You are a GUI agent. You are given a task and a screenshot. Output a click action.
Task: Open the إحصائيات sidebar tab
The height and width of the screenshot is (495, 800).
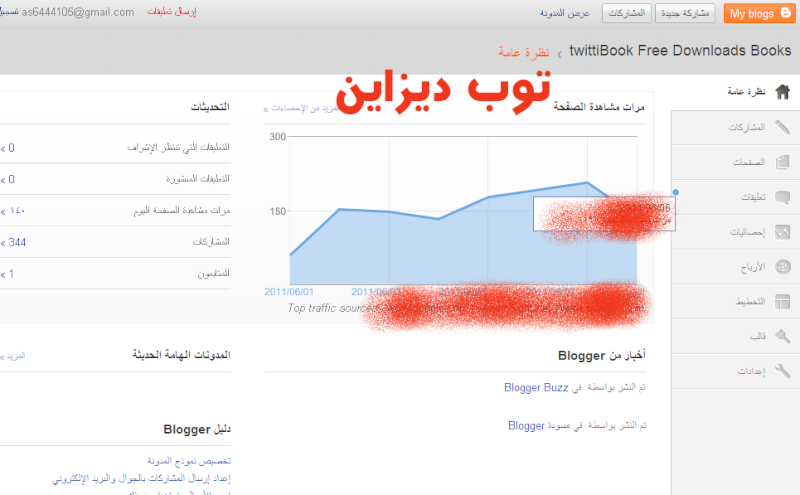(735, 232)
